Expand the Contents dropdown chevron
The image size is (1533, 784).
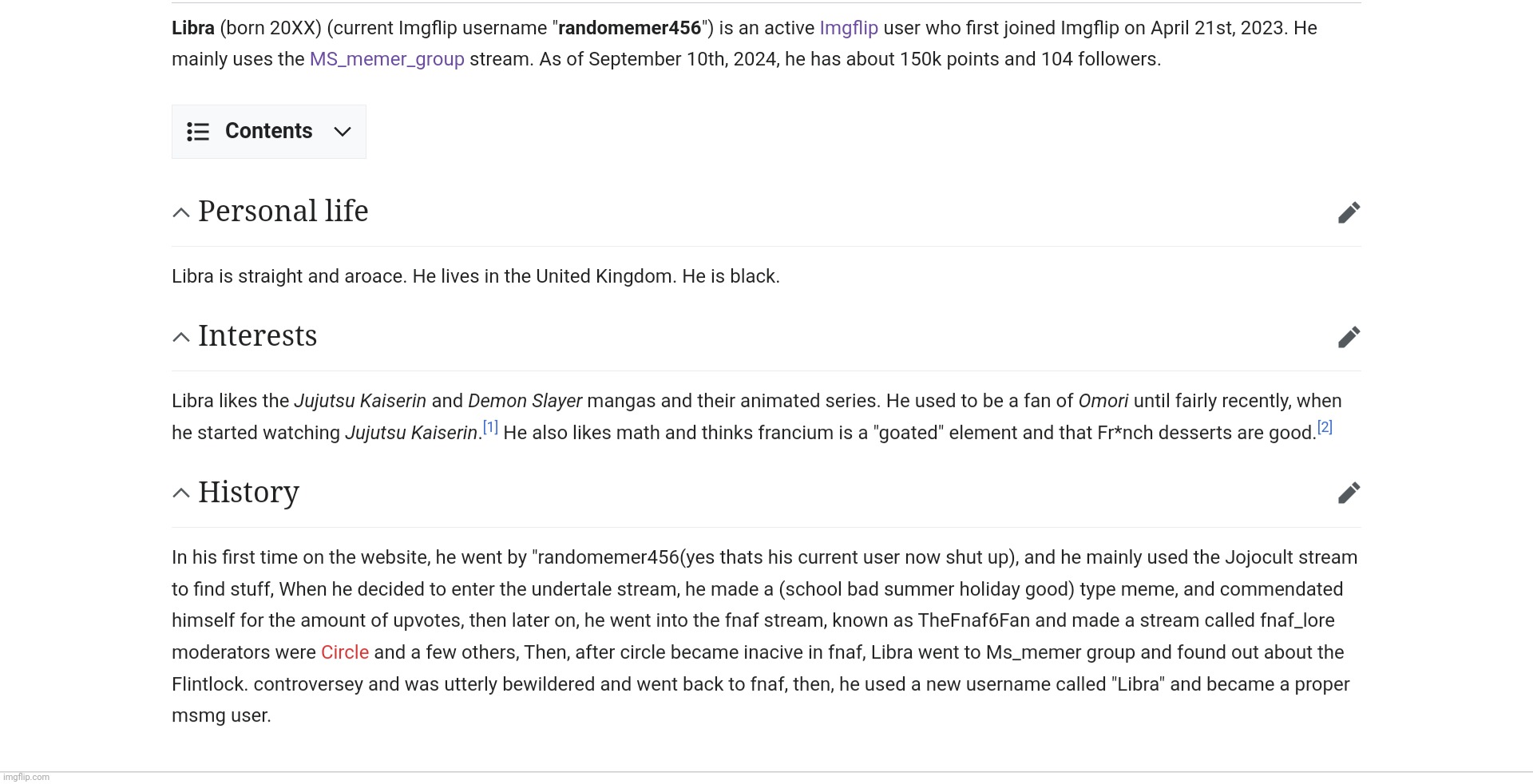(x=343, y=132)
